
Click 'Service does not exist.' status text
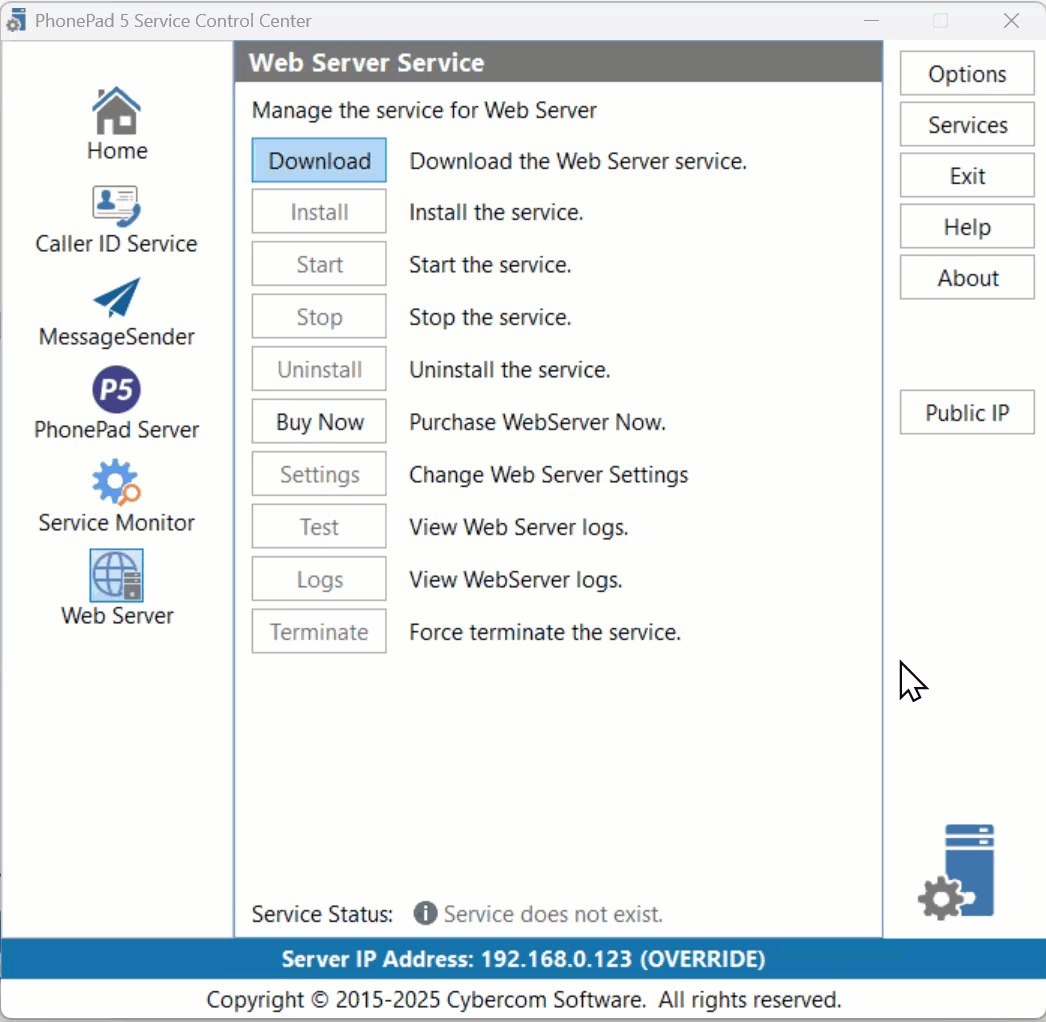pyautogui.click(x=553, y=913)
